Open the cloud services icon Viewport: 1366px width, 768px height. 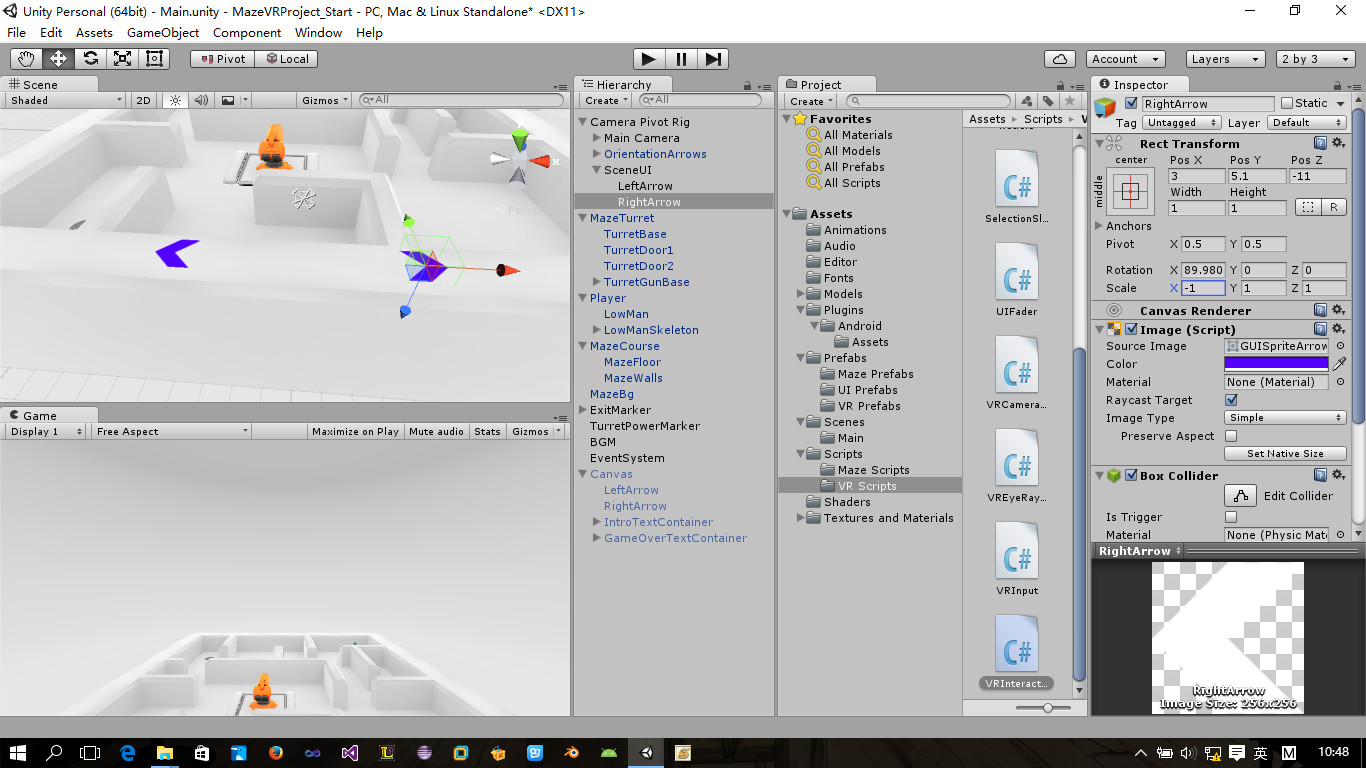(1060, 59)
